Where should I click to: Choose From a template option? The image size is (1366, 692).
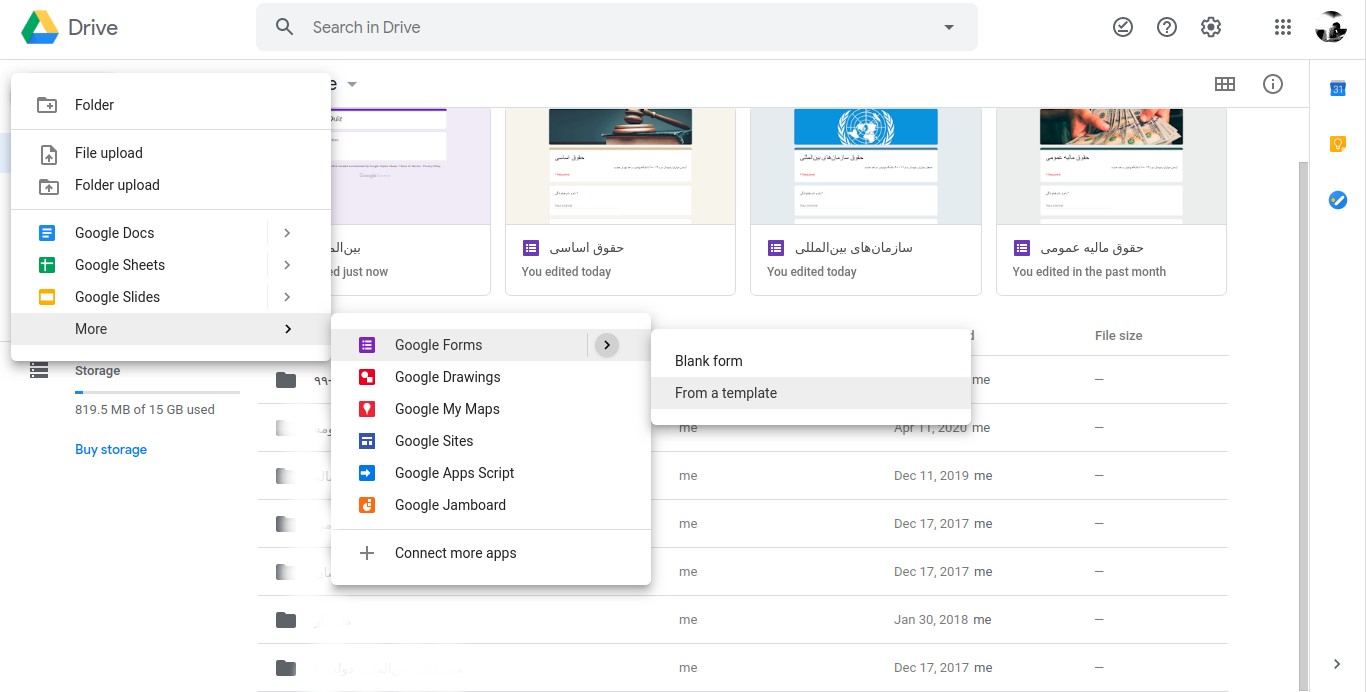[x=811, y=393]
